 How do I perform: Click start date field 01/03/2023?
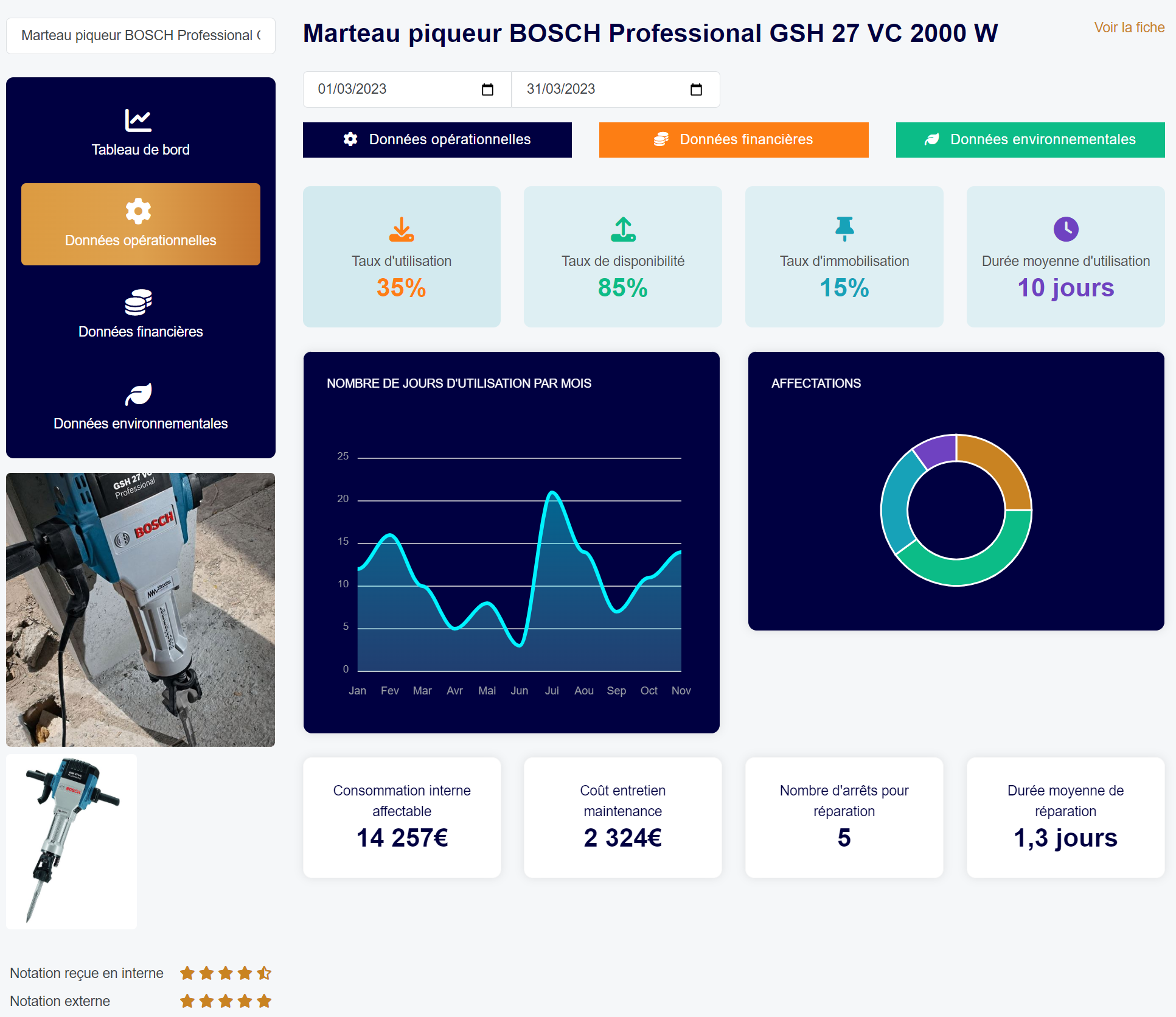click(407, 89)
